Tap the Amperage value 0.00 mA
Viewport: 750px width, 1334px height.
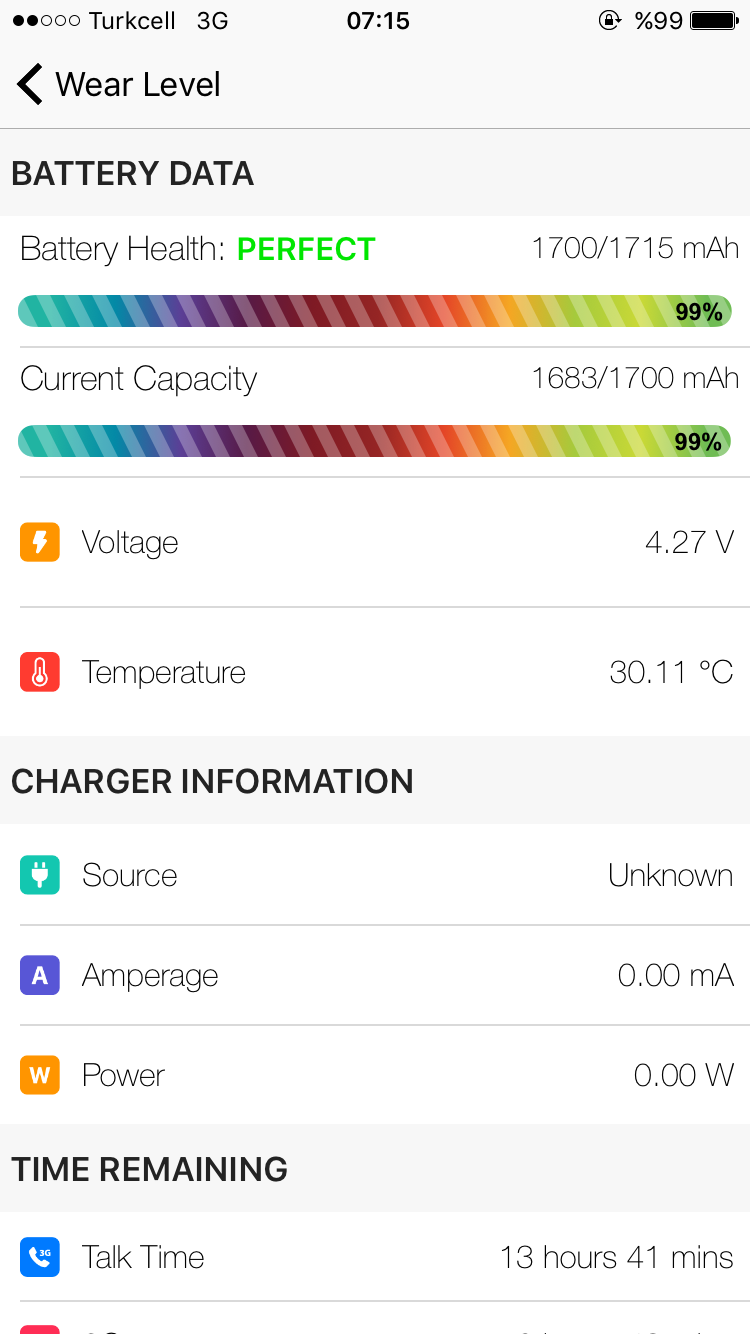675,975
